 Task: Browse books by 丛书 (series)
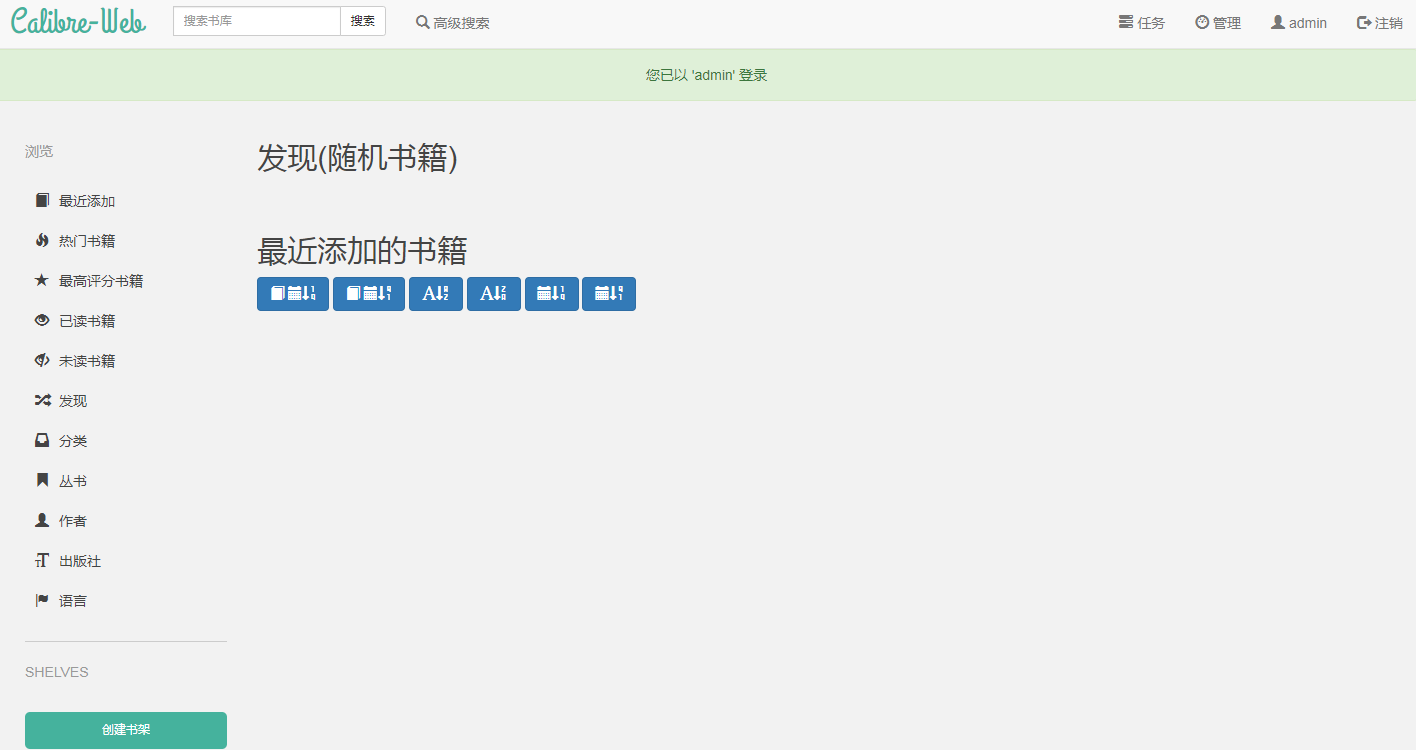(71, 480)
